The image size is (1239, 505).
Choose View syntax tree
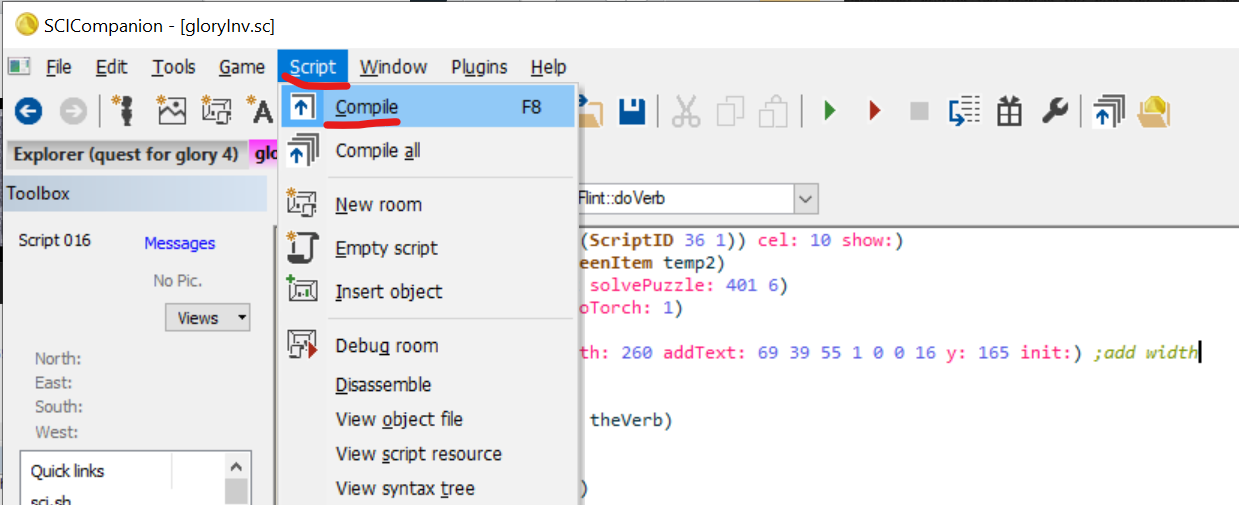point(428,488)
